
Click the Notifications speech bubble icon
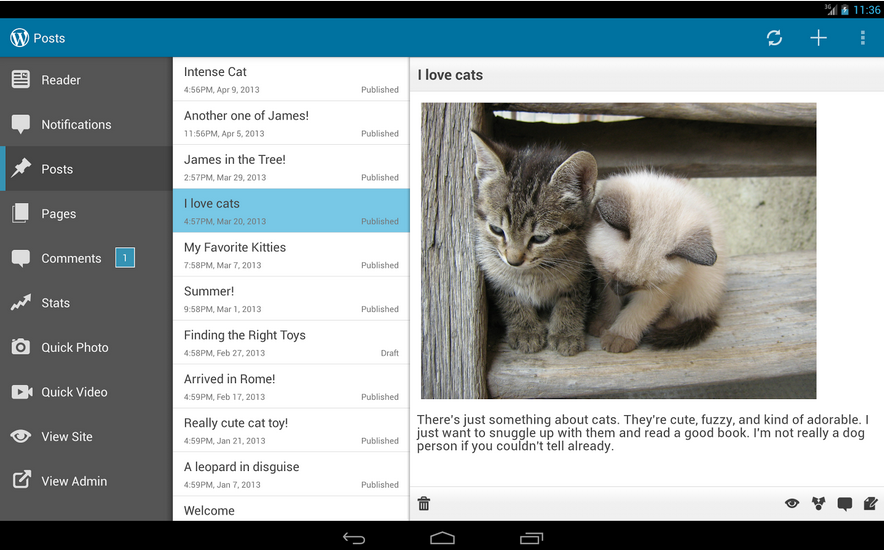click(x=21, y=125)
